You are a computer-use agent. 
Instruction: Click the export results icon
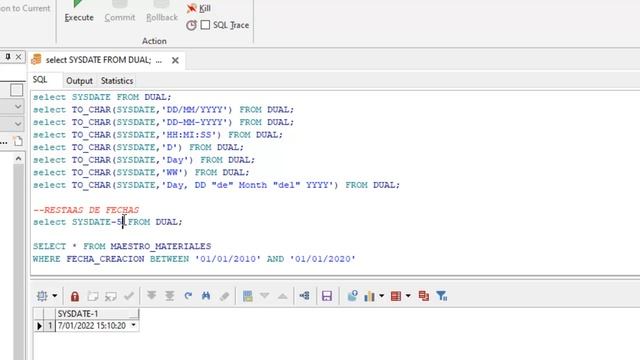pyautogui.click(x=352, y=296)
